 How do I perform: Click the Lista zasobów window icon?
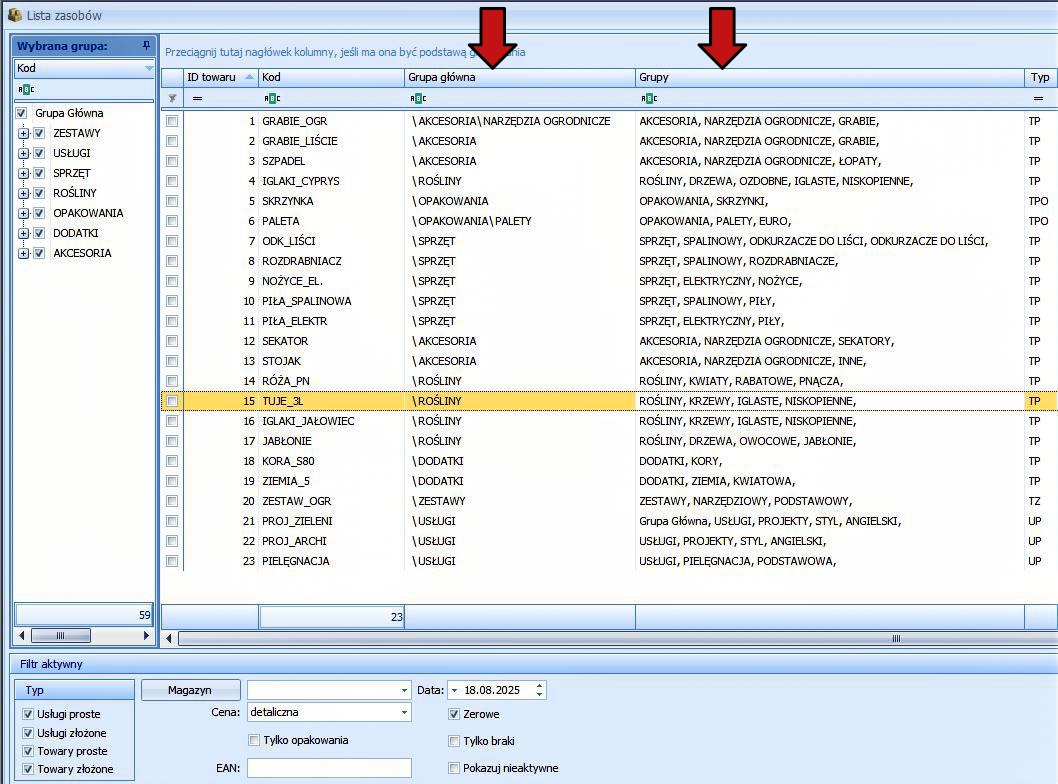[x=15, y=15]
